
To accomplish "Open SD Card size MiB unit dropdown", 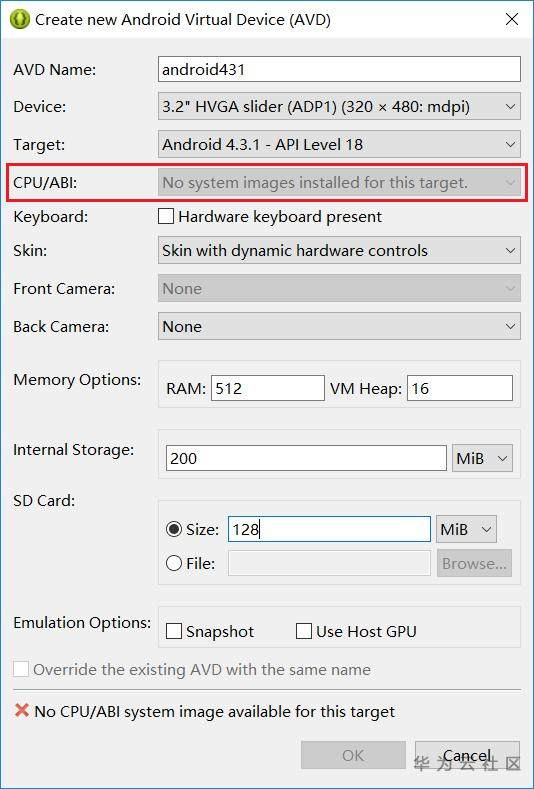I will tap(466, 529).
